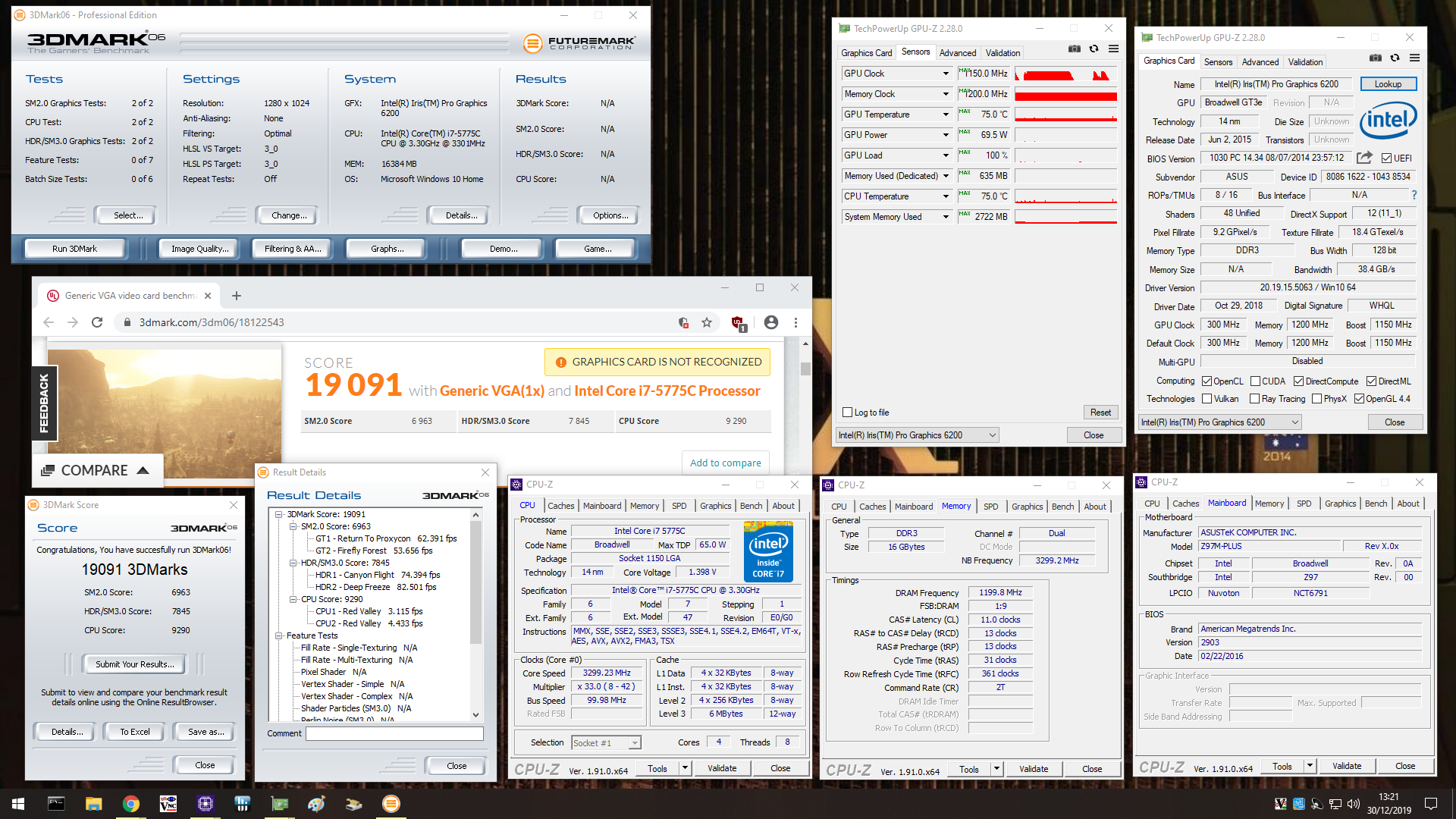Open GPU-Z sensors hamburger menu

point(1113,49)
